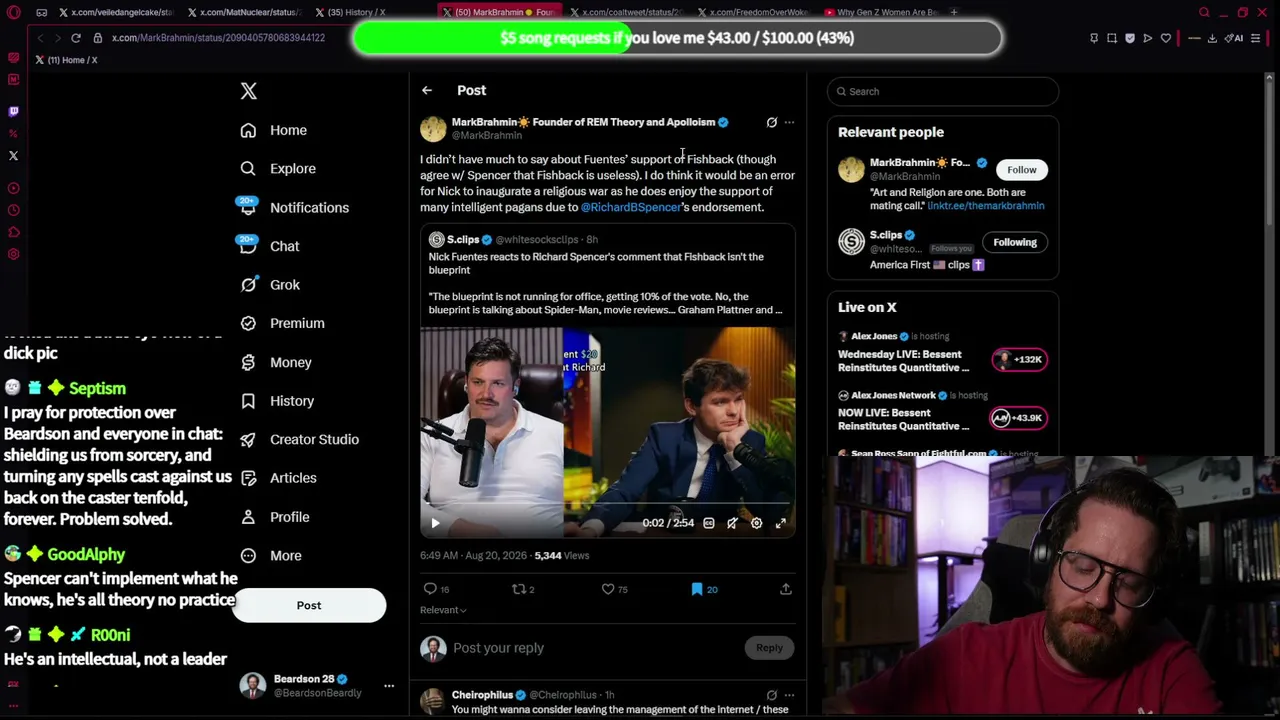Open Bookmarks tab '(11) Home / X'
This screenshot has height=720, width=1280.
67,60
